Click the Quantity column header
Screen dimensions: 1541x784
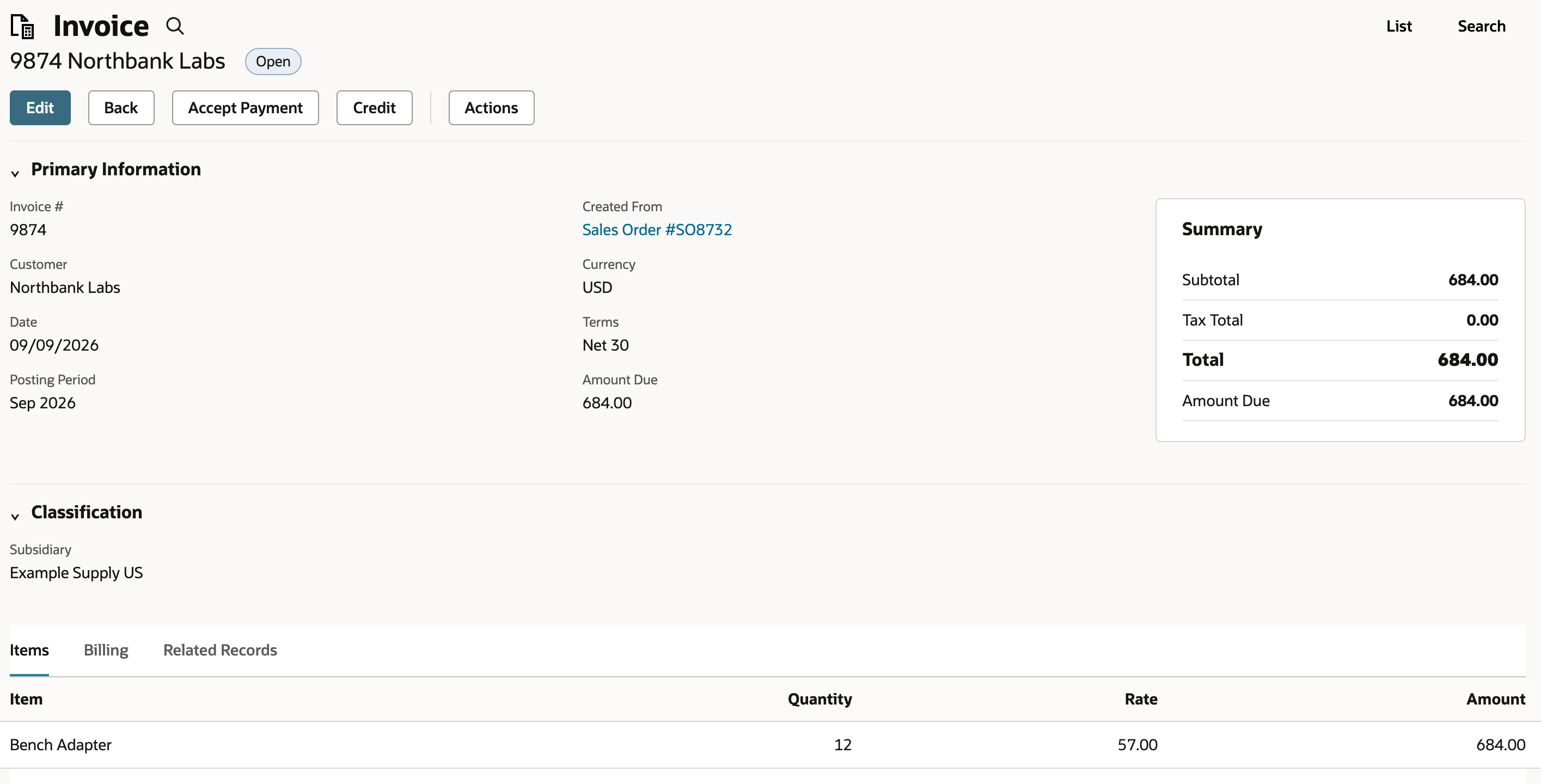tap(820, 699)
